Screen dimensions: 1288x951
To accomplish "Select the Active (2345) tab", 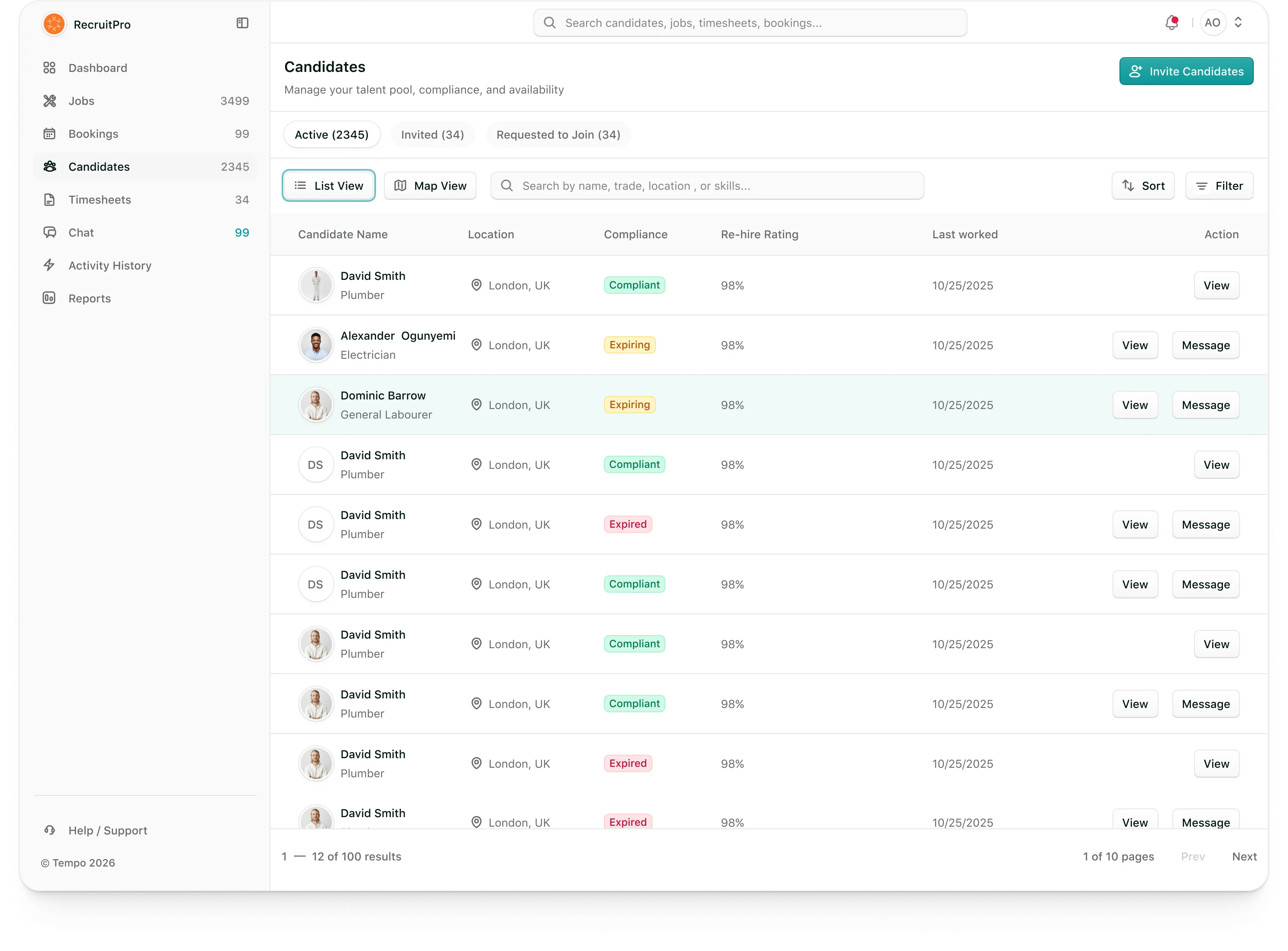I will 331,135.
